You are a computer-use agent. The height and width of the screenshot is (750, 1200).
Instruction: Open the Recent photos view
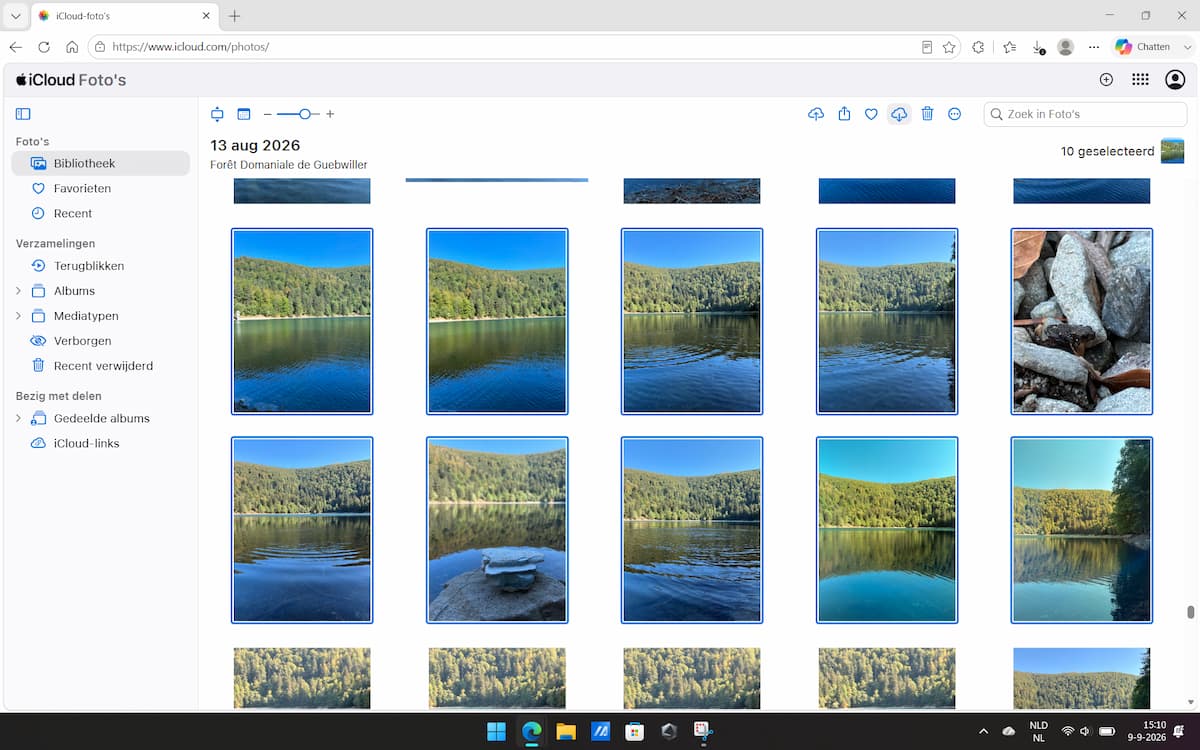pos(100,213)
